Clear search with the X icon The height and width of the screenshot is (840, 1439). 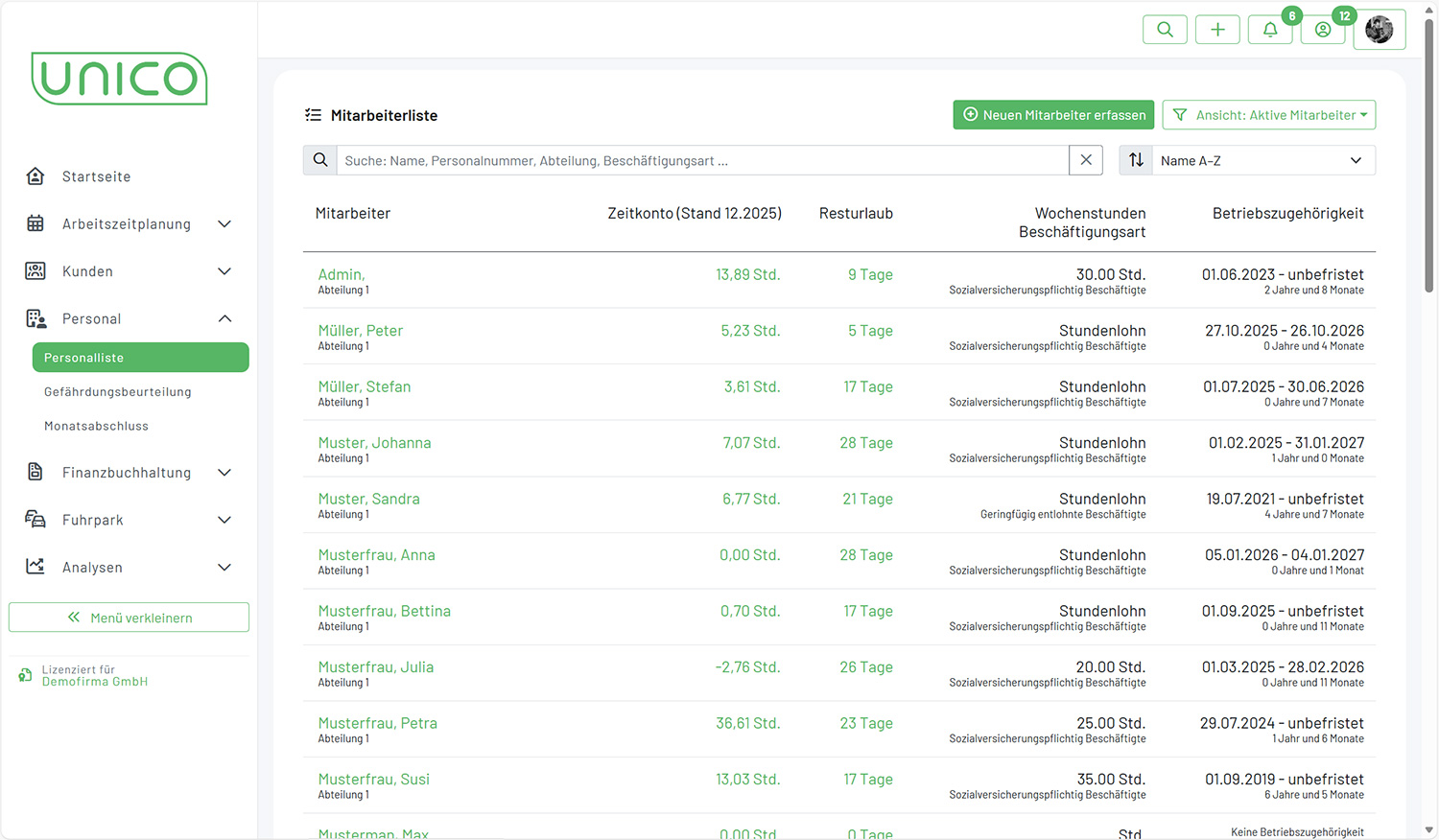1086,160
